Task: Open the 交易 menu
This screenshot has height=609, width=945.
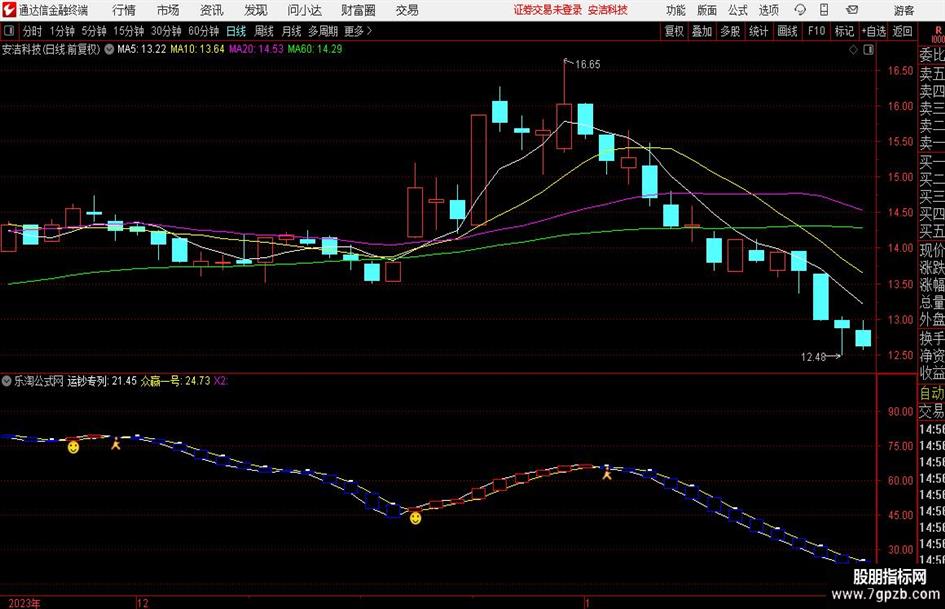Action: pyautogui.click(x=407, y=10)
